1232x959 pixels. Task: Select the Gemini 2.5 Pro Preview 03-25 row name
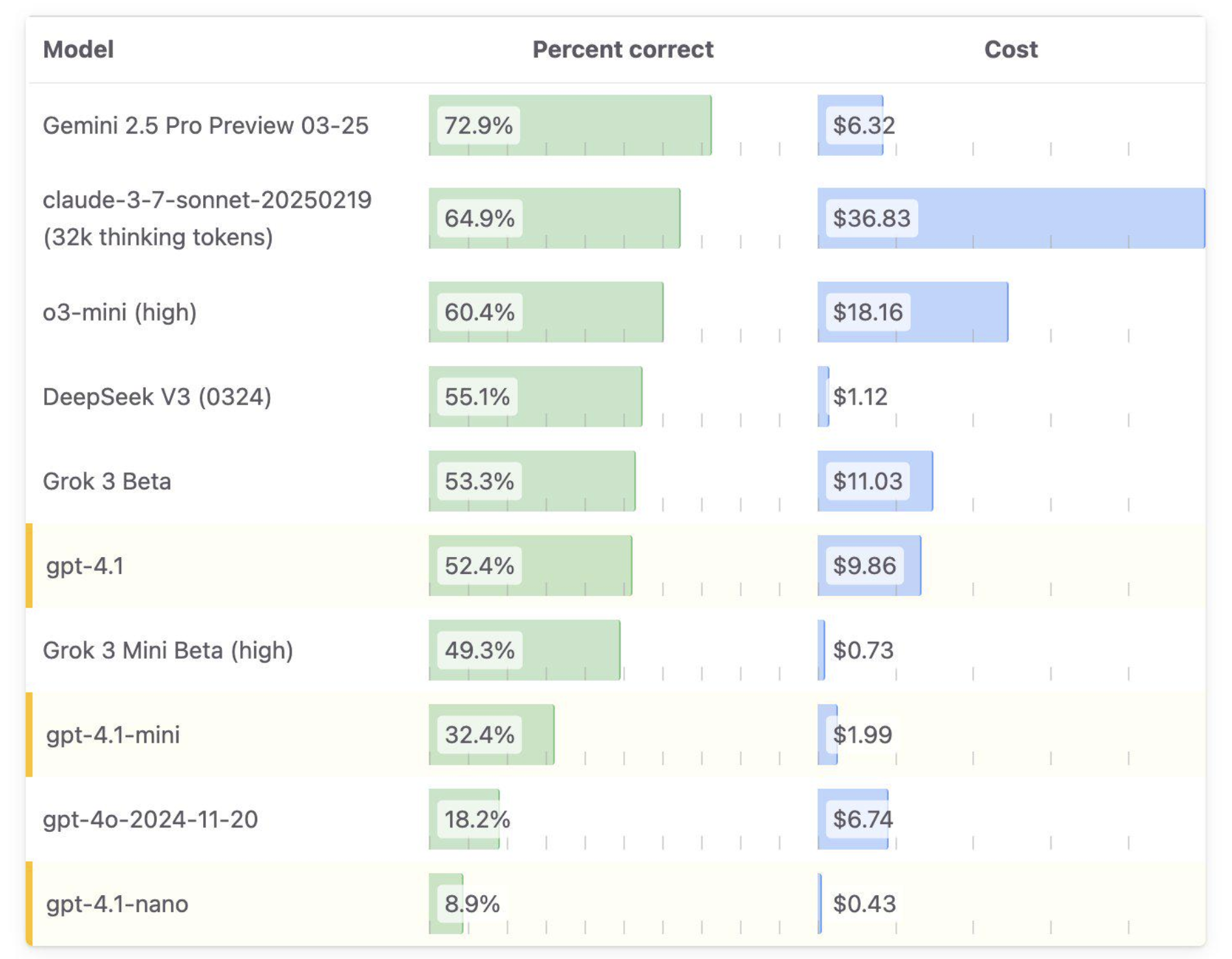pos(206,125)
